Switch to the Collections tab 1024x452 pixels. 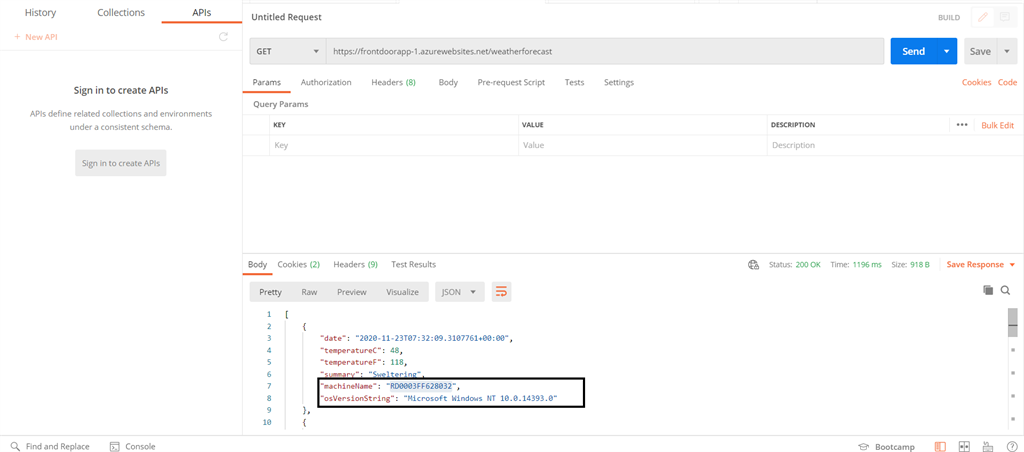(121, 12)
